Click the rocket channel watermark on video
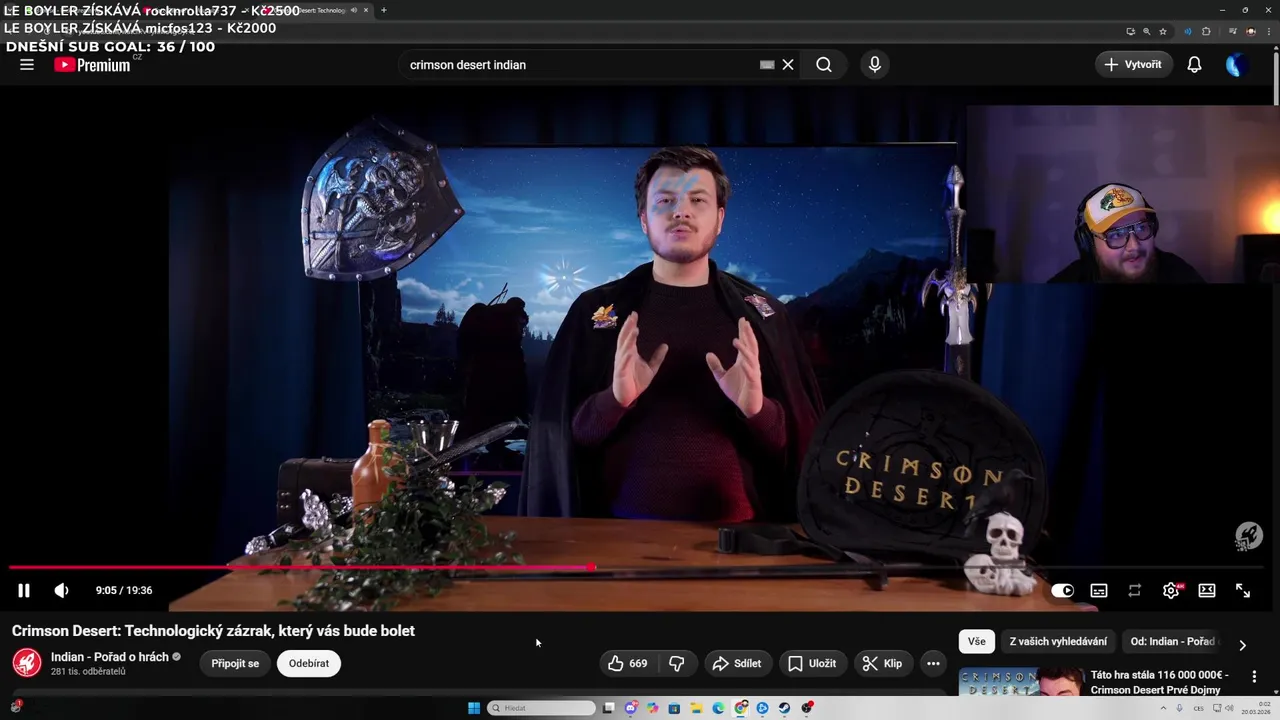This screenshot has width=1280, height=720. pyautogui.click(x=1248, y=536)
